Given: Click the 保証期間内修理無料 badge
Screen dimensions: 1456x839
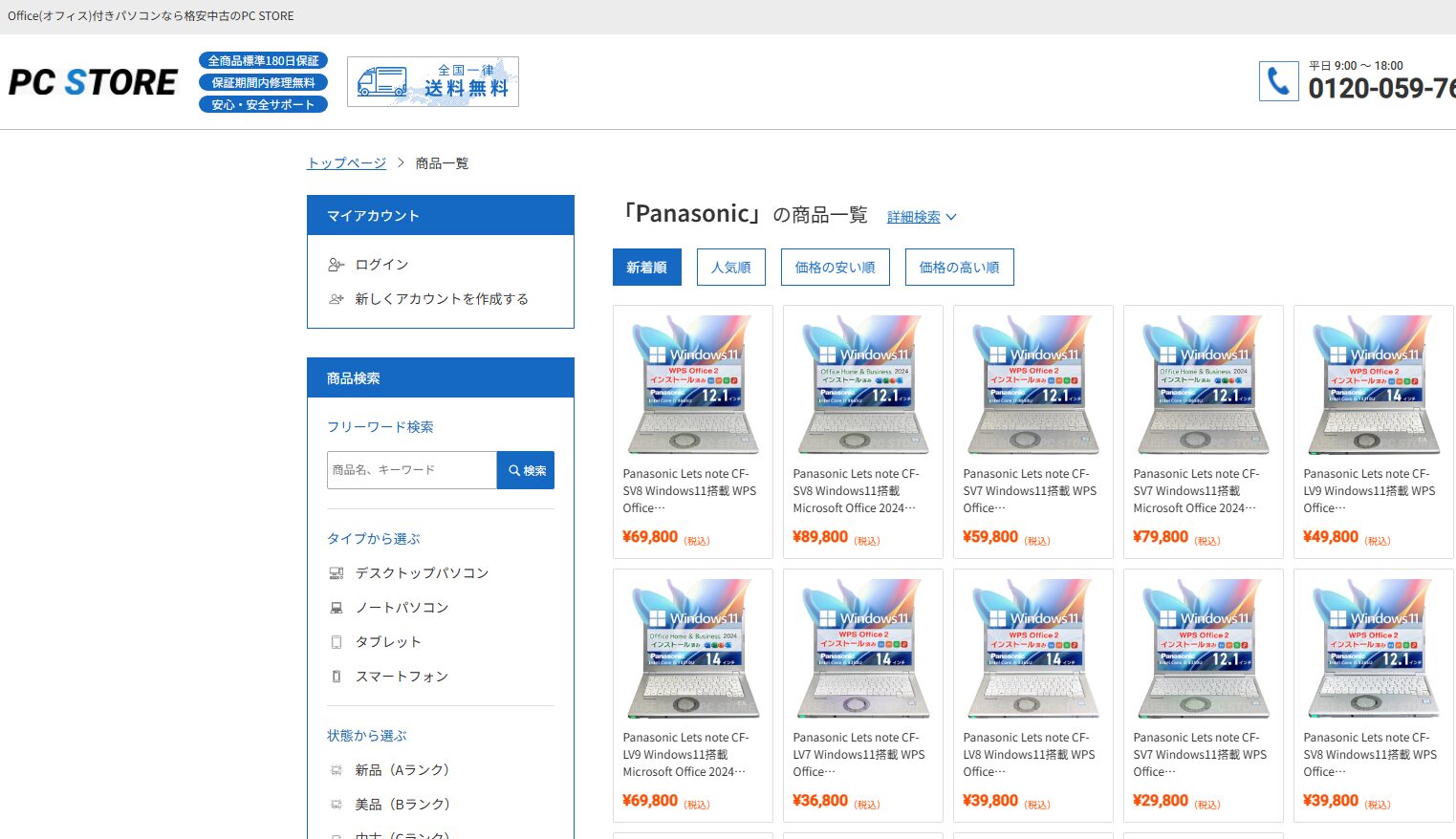Looking at the screenshot, I should tap(264, 82).
